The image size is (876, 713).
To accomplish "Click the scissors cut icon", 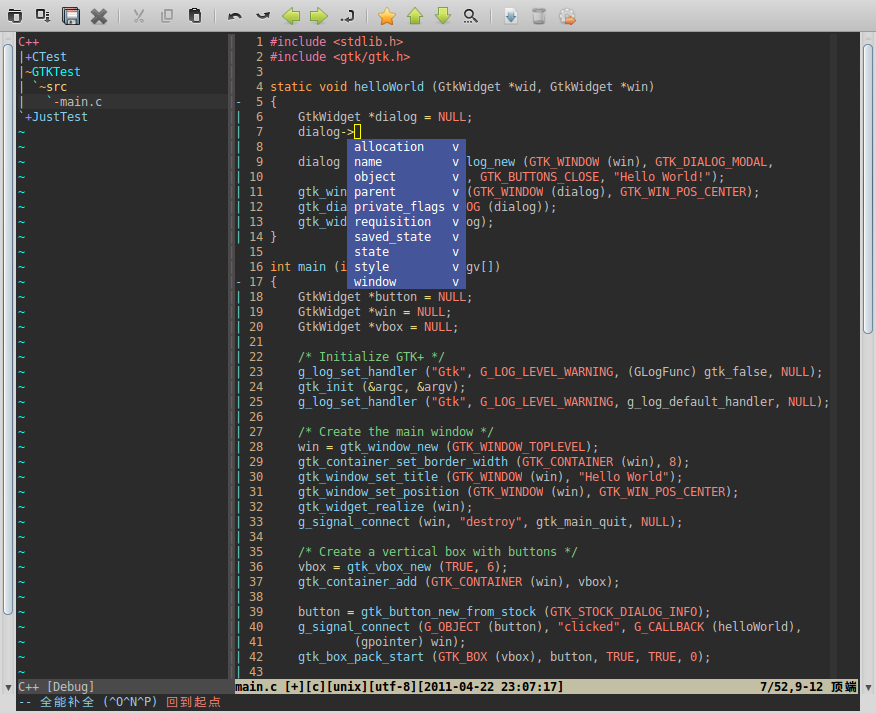I will 139,16.
